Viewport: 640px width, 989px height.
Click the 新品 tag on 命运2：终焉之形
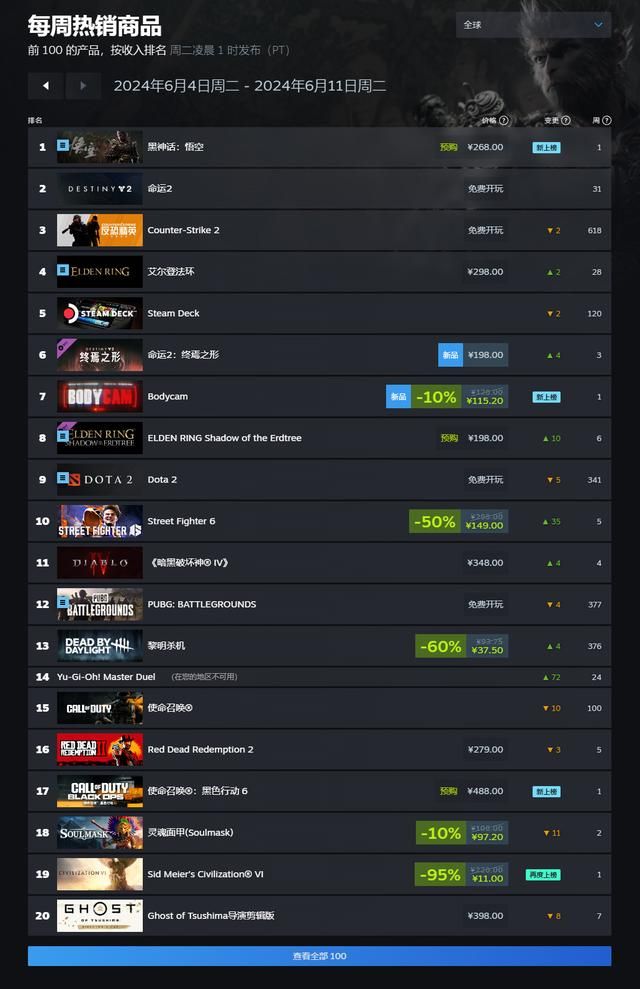point(450,355)
